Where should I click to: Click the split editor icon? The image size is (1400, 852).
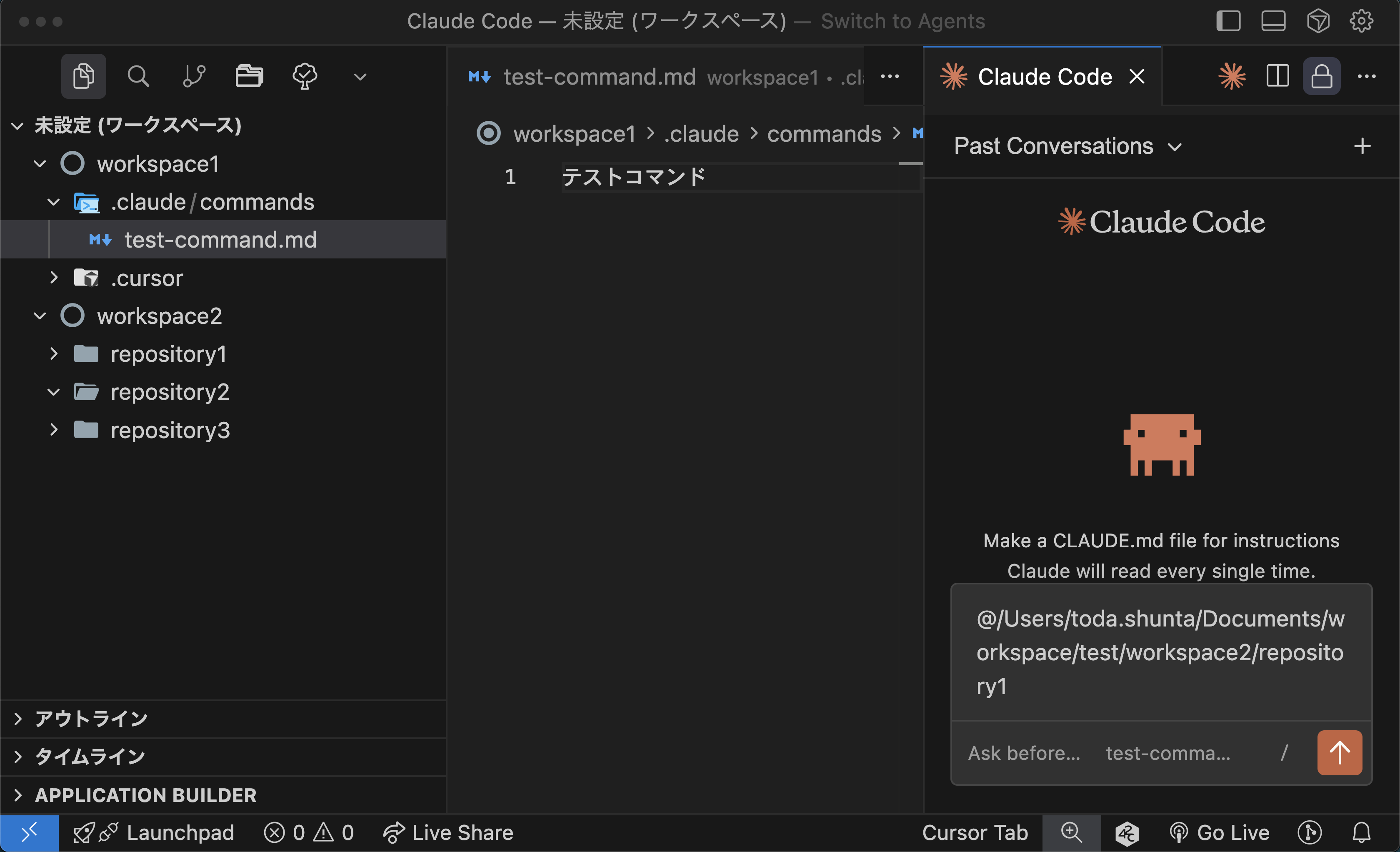1277,76
